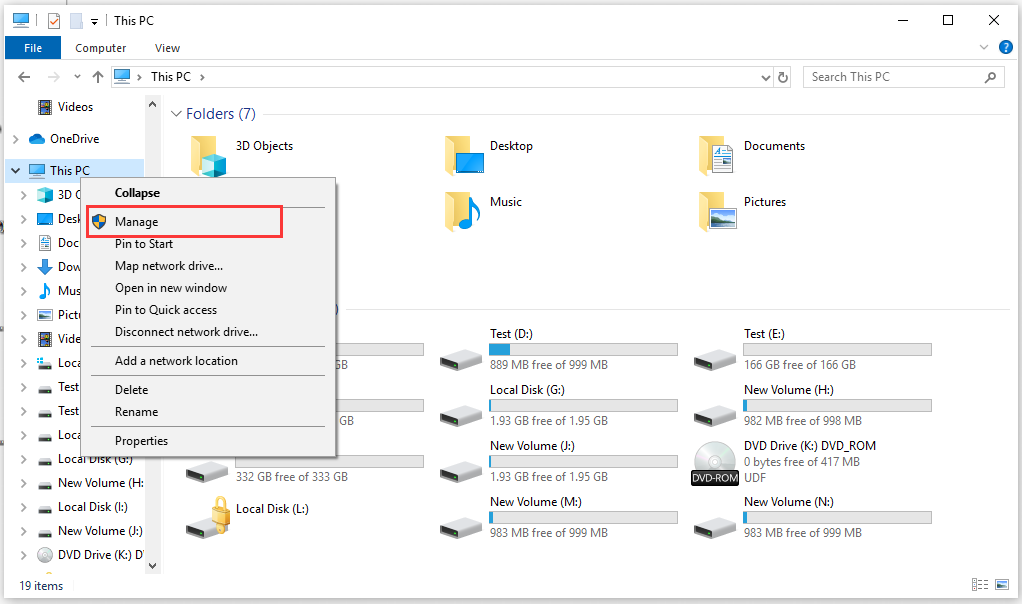Choose Properties in the context menu

[141, 441]
